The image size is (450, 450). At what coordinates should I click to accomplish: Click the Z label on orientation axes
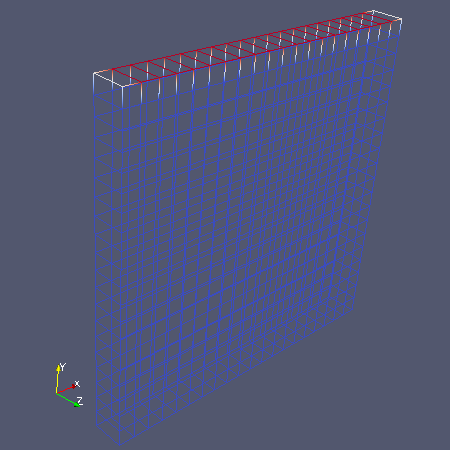[80, 400]
